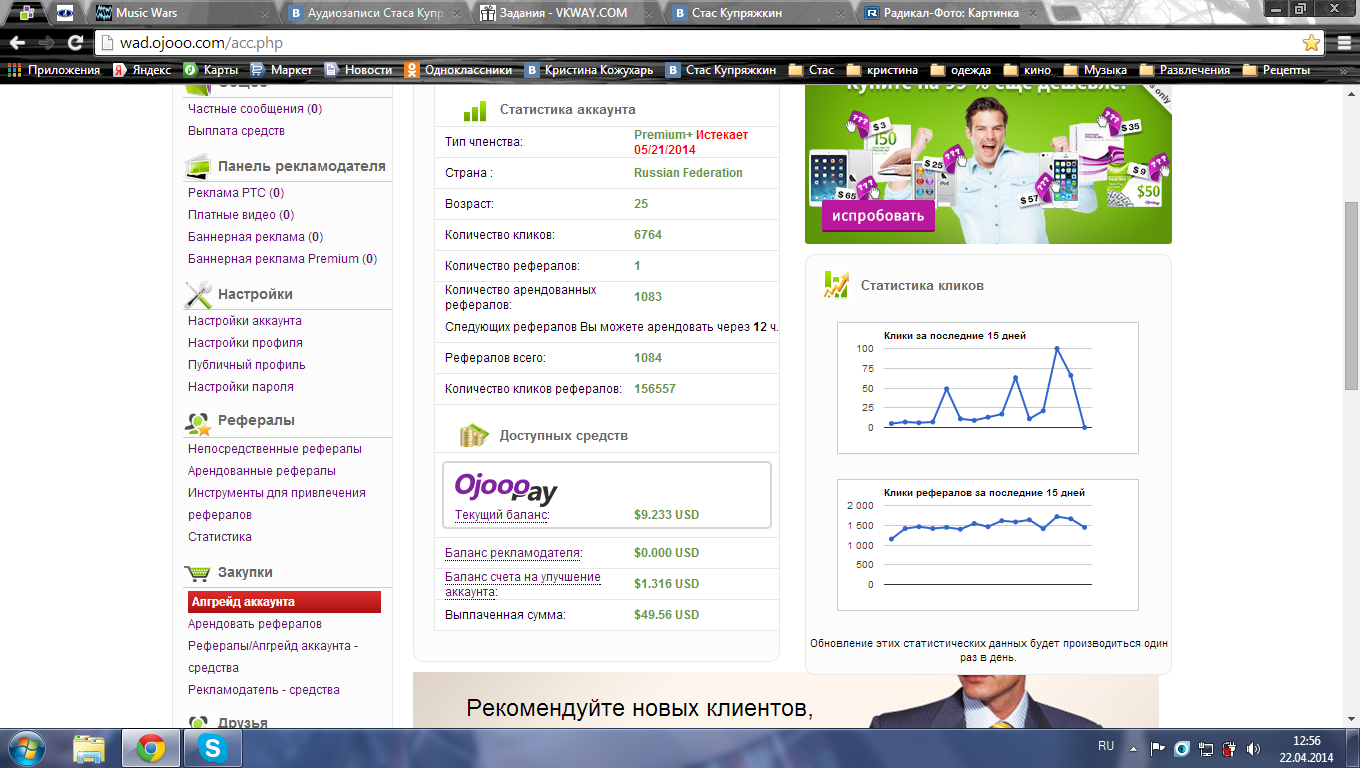
Task: Switch to the Стас Купряжкин browser tab
Action: [756, 14]
